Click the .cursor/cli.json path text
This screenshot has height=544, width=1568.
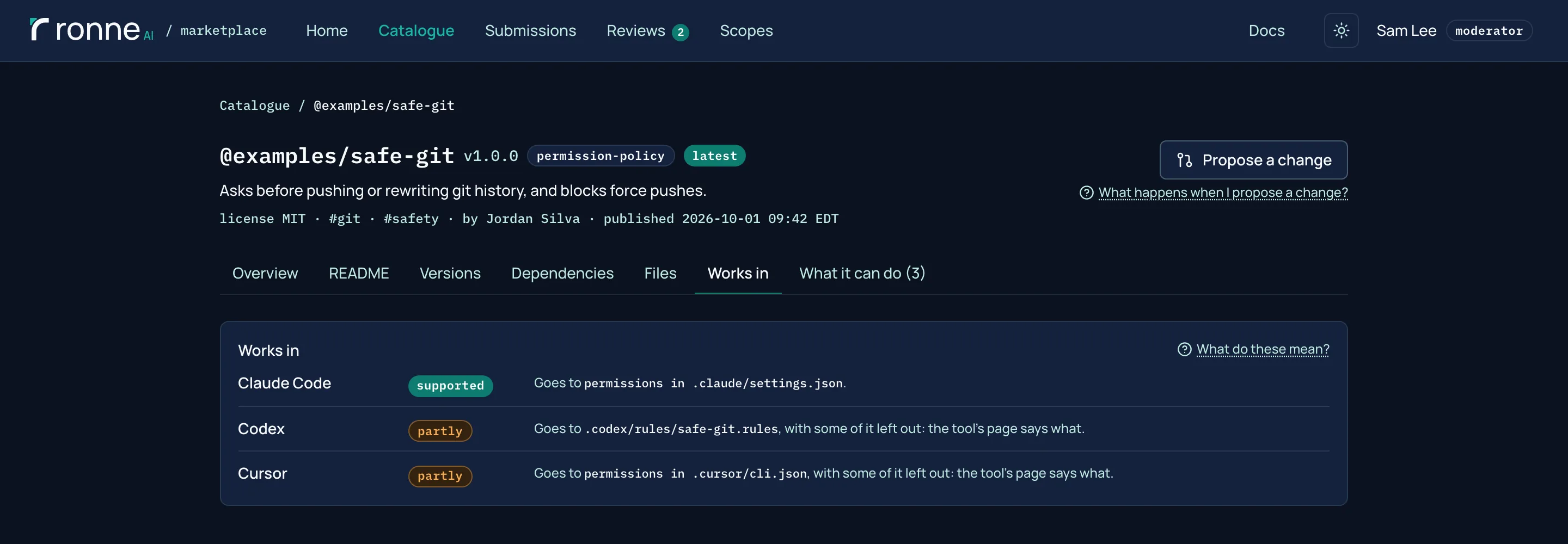(x=749, y=473)
